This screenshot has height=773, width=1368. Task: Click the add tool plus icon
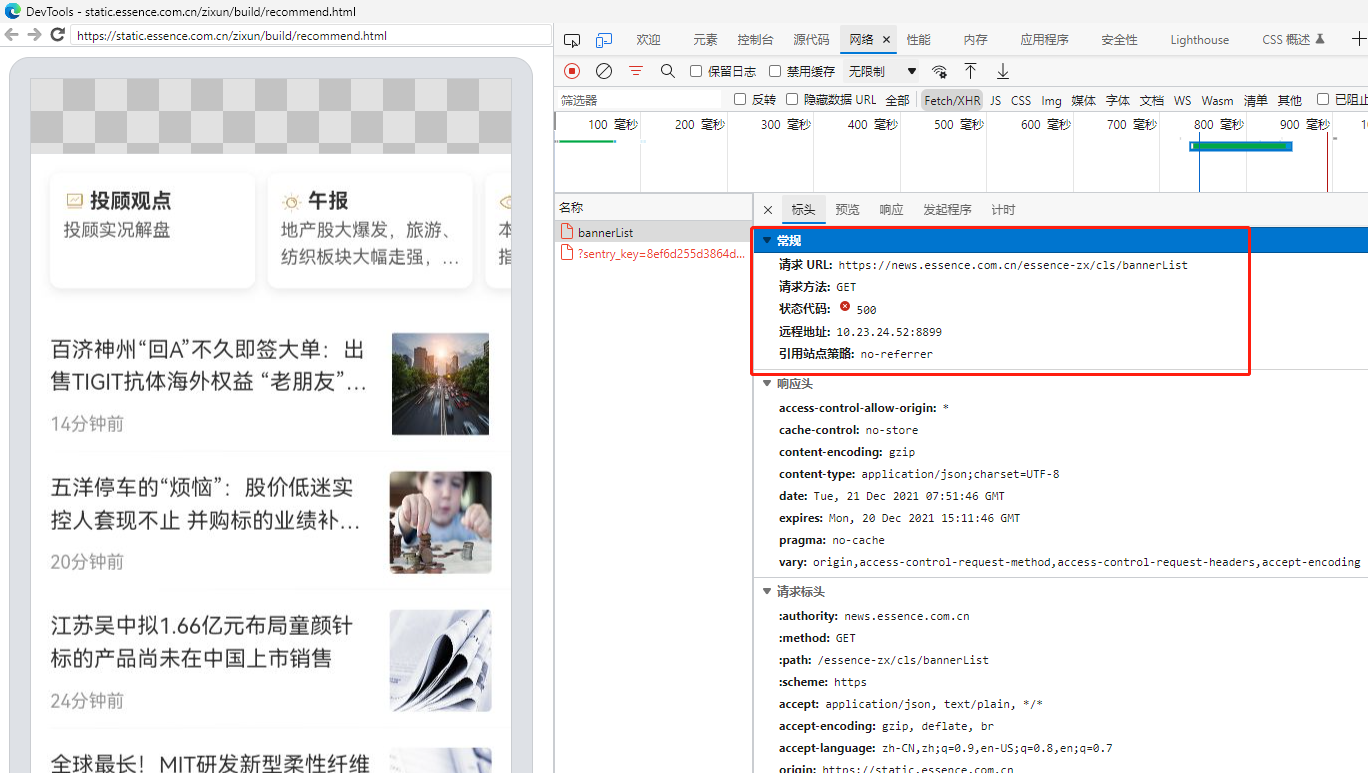1358,40
